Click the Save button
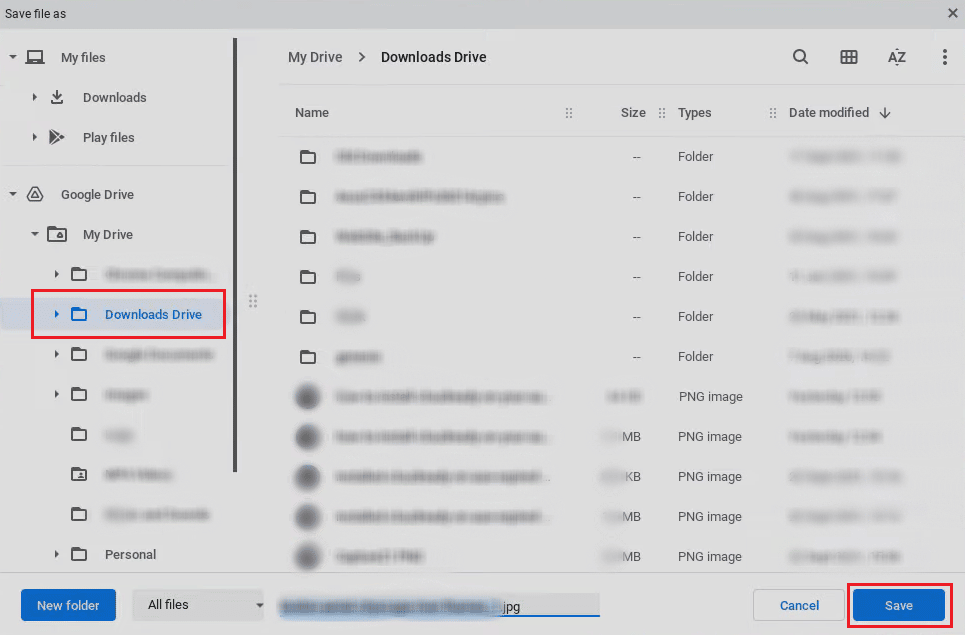Viewport: 965px width, 635px height. [899, 605]
